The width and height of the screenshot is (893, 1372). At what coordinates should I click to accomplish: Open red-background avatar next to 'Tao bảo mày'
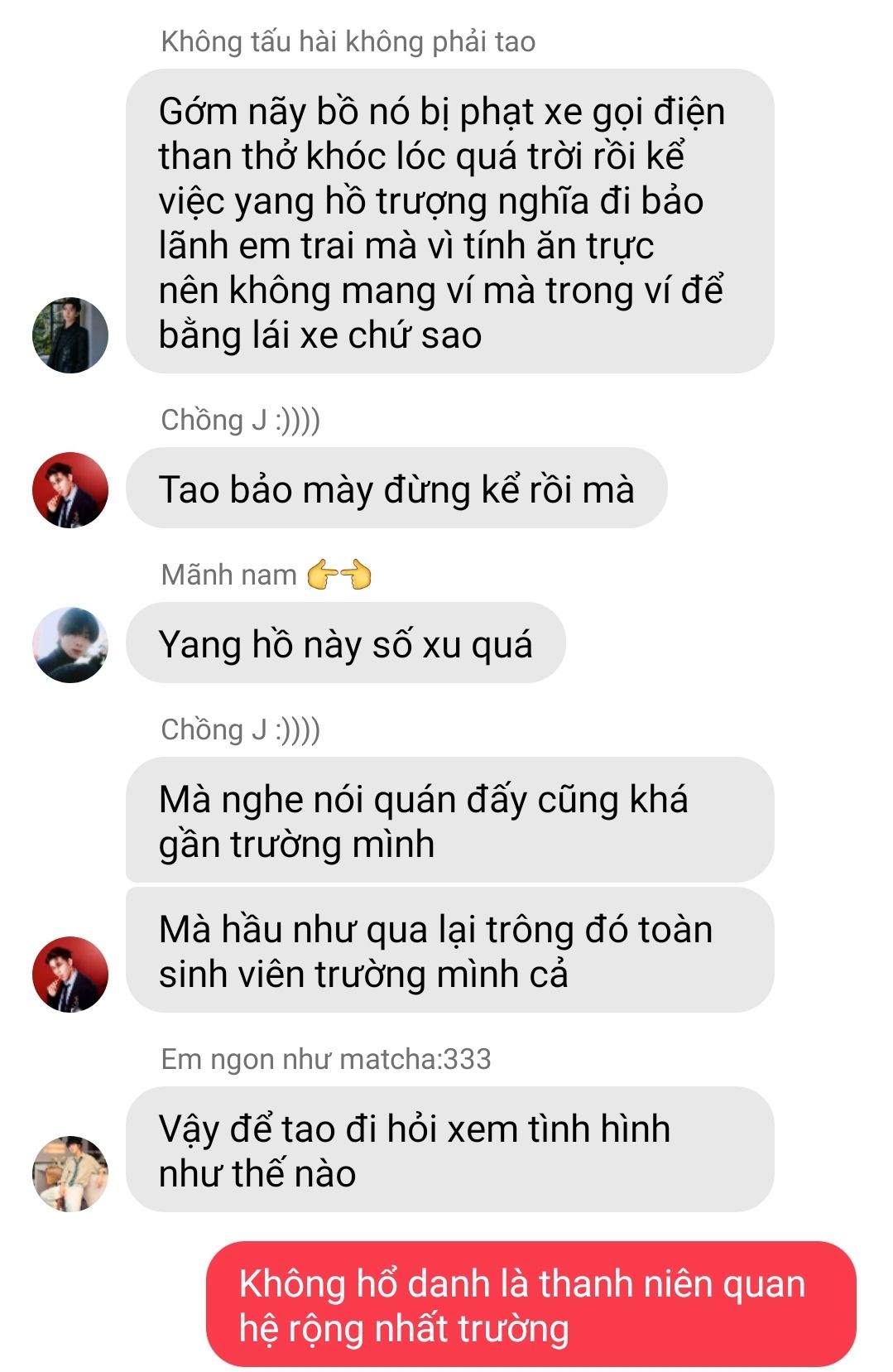(x=70, y=489)
